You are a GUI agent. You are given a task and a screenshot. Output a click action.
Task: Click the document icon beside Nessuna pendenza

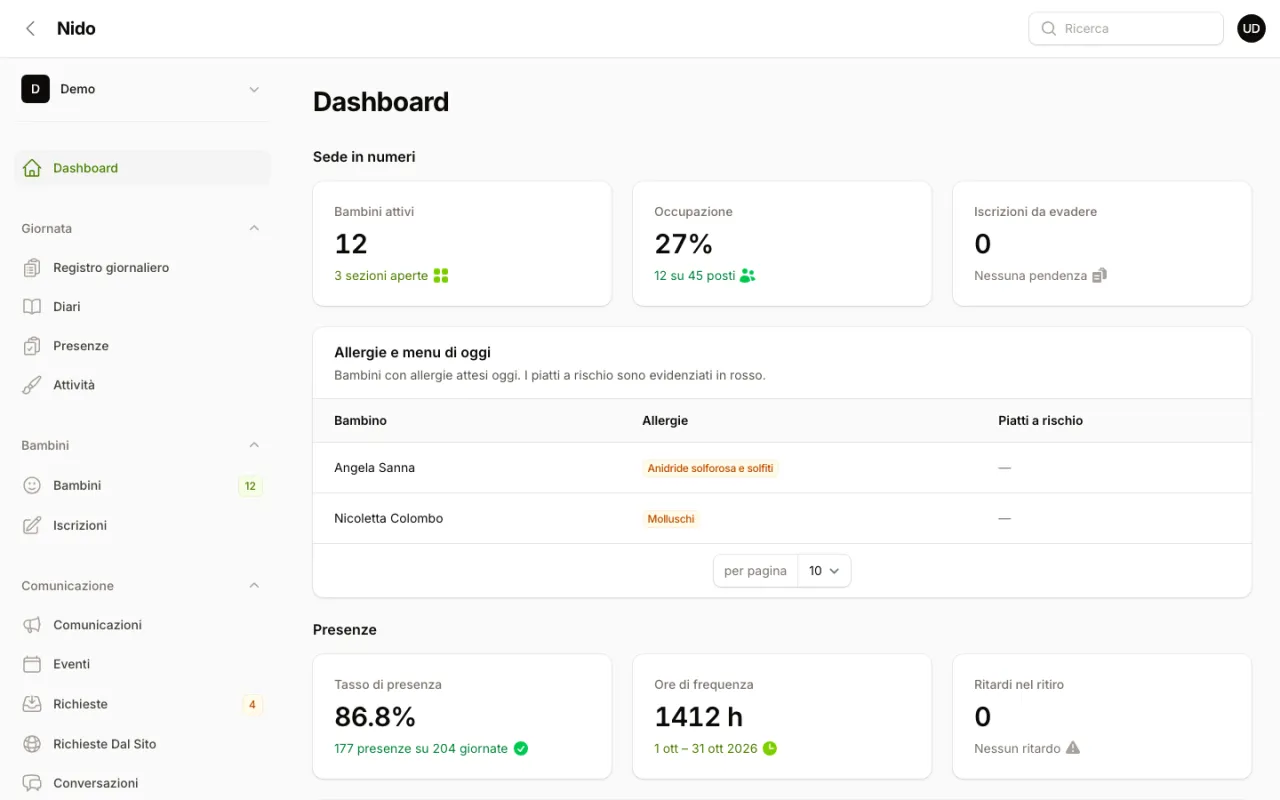click(x=1099, y=276)
